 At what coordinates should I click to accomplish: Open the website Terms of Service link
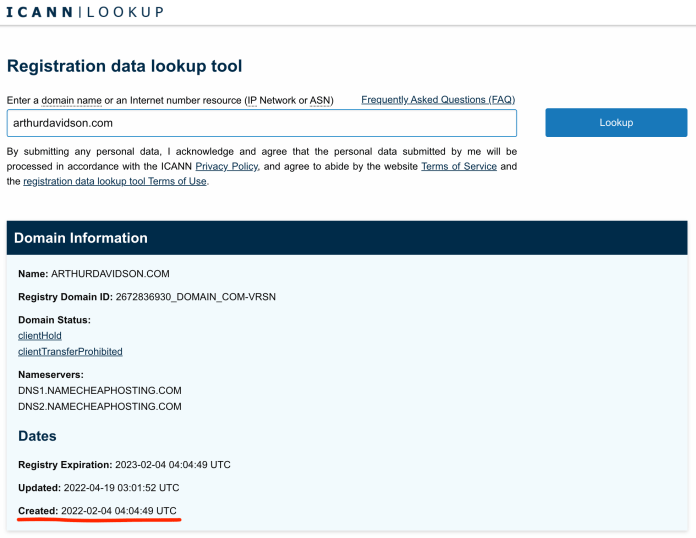[458, 166]
